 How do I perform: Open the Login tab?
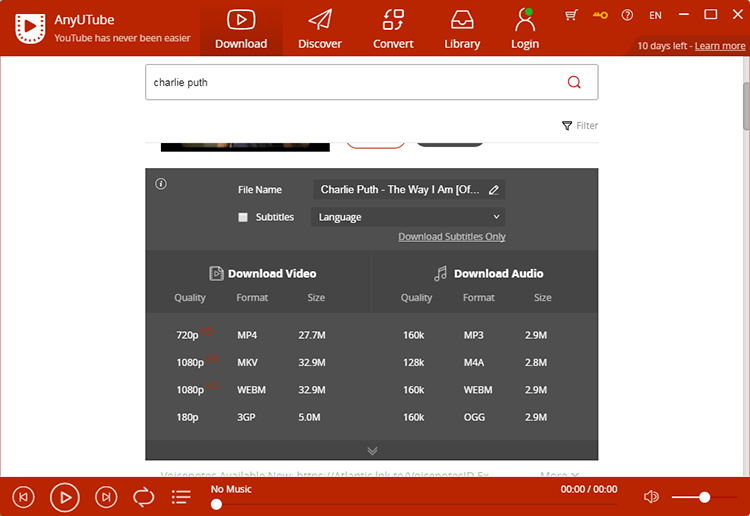525,29
